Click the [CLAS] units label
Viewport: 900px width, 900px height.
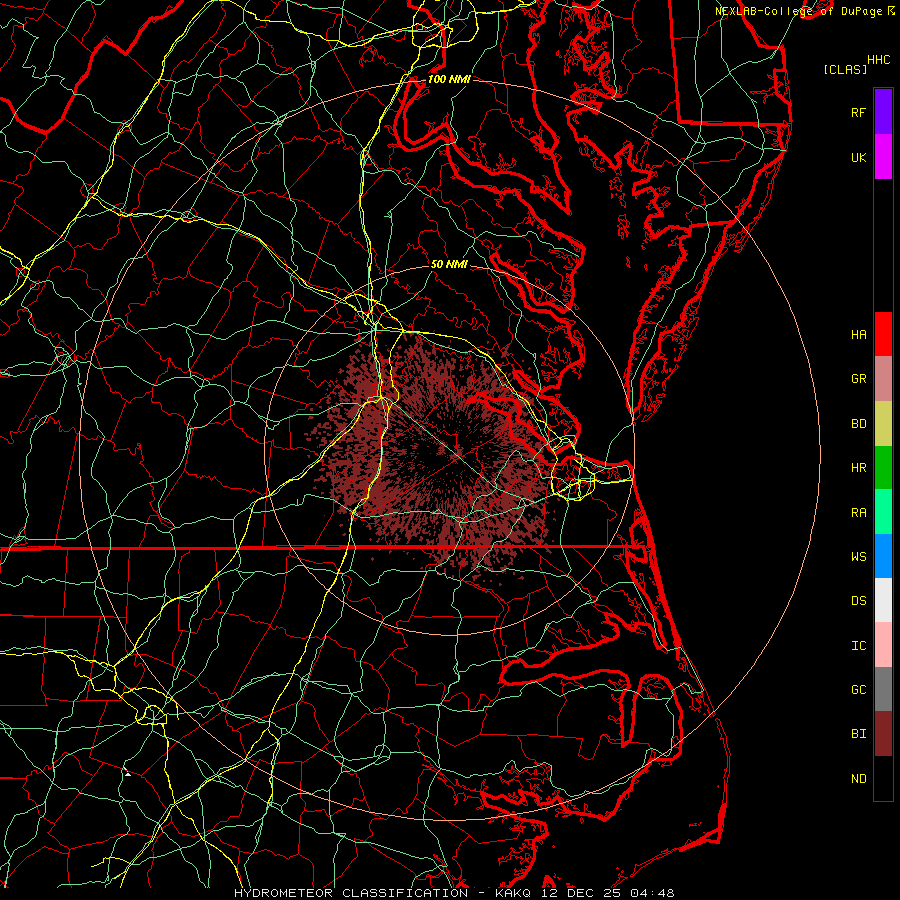[x=845, y=69]
